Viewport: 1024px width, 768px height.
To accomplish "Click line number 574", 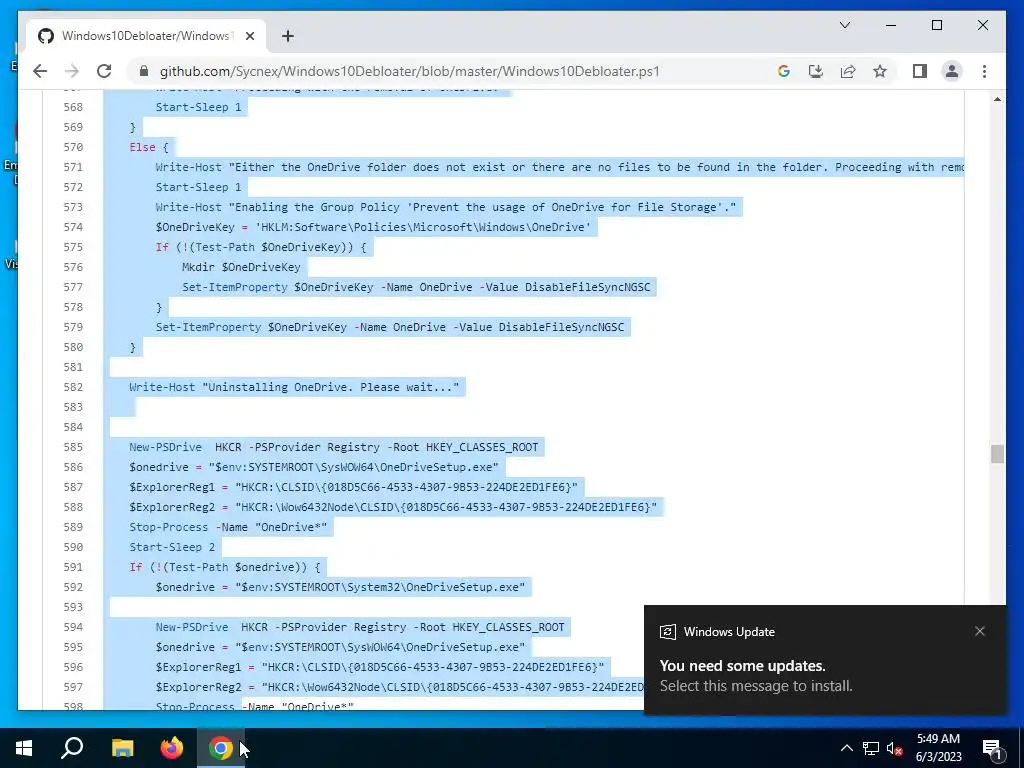I will pyautogui.click(x=73, y=227).
